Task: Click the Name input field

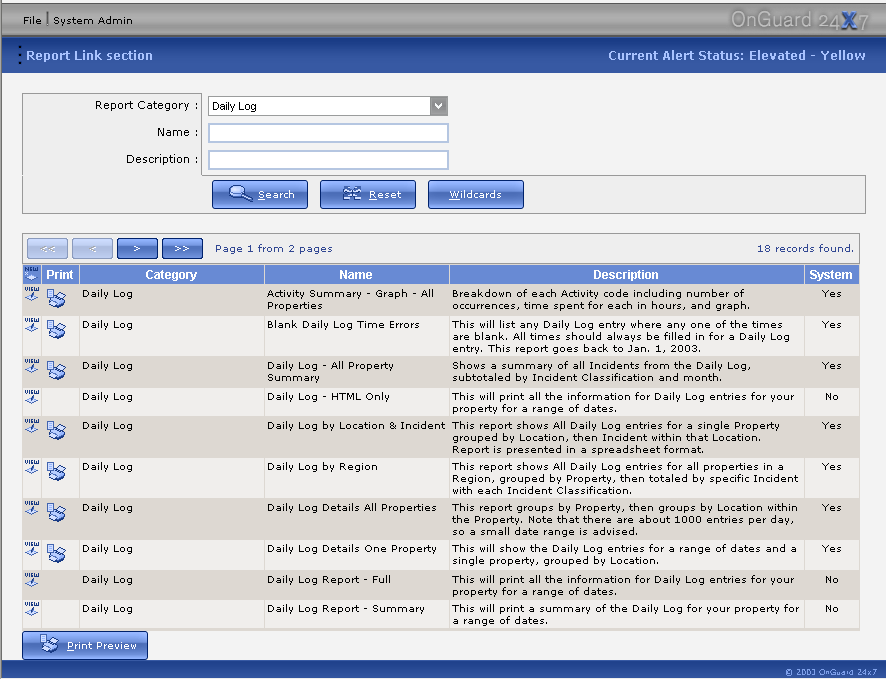Action: 328,133
